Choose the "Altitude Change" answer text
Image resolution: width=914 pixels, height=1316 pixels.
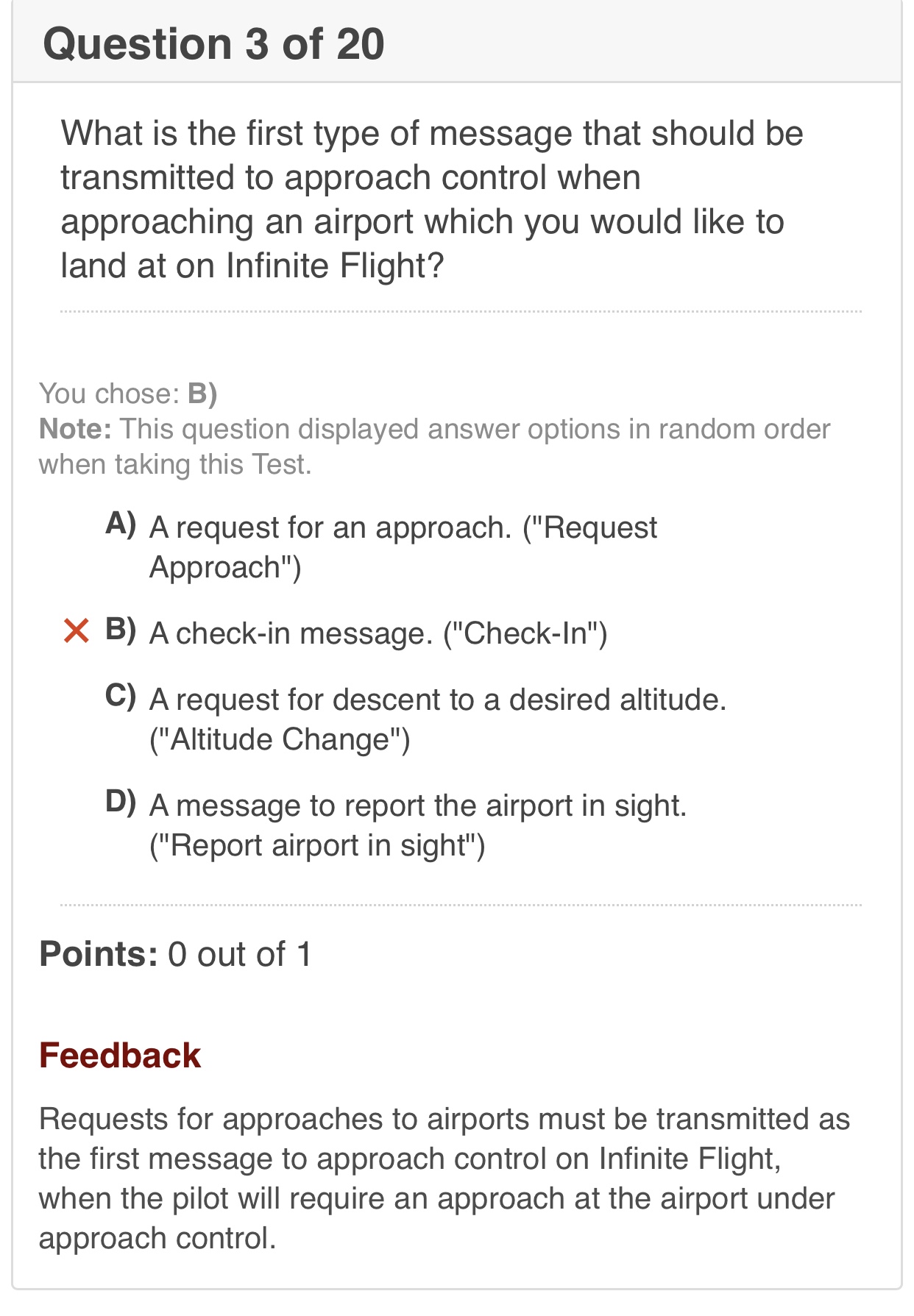coord(437,719)
